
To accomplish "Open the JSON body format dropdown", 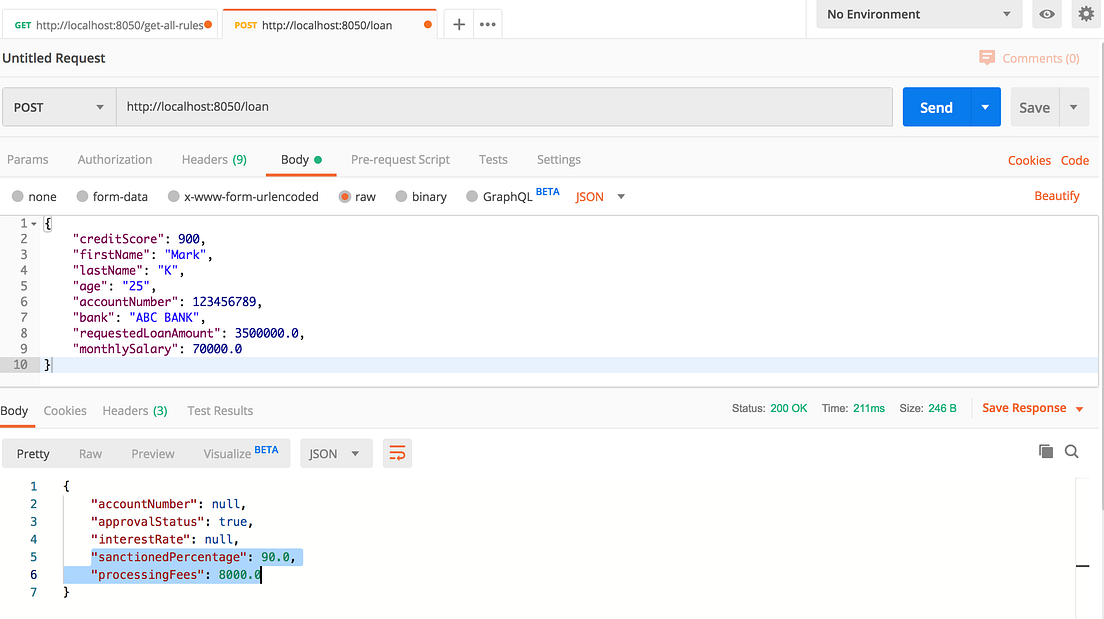I will point(599,196).
